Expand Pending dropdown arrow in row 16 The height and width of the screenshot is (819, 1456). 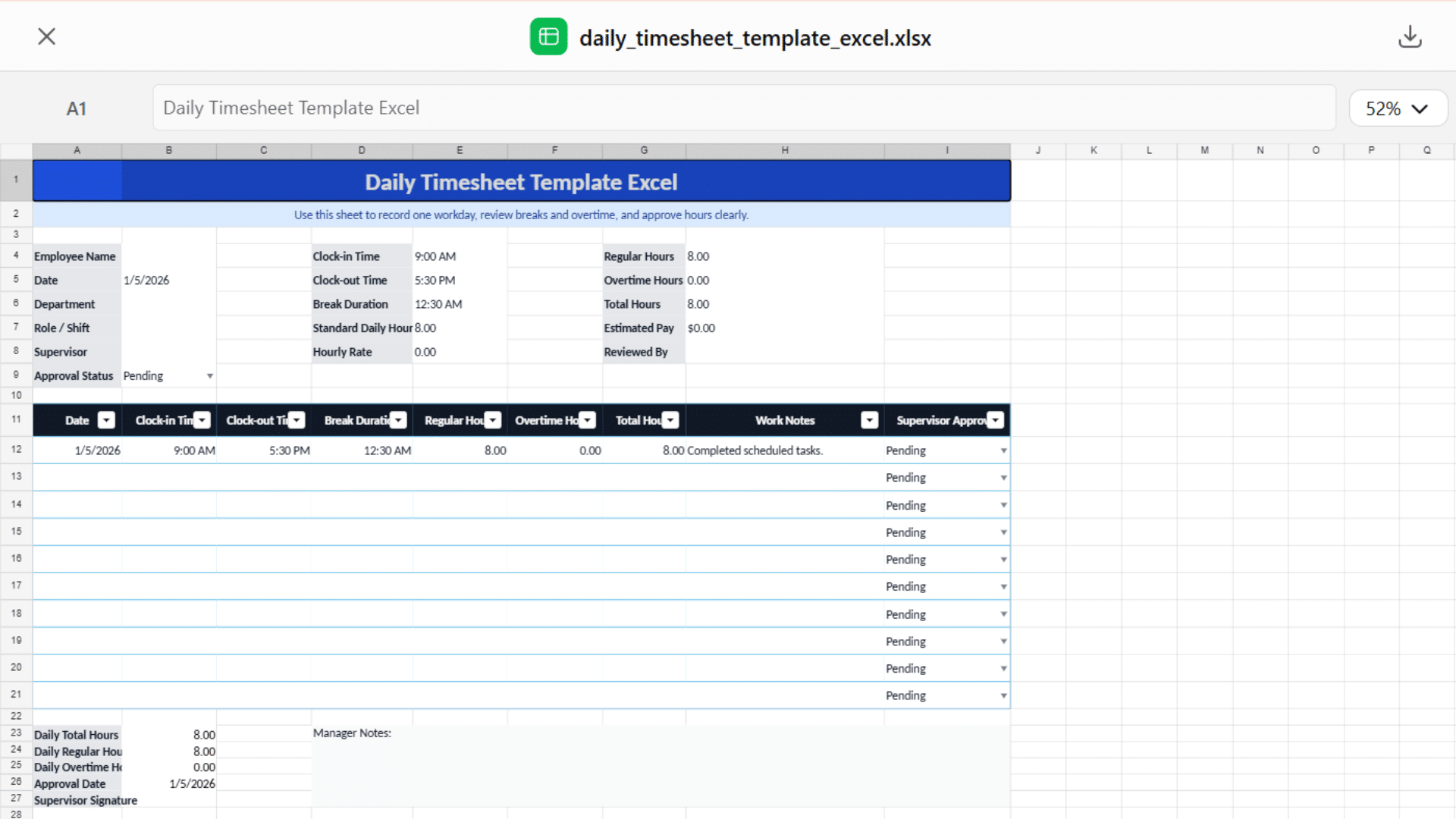click(1003, 560)
